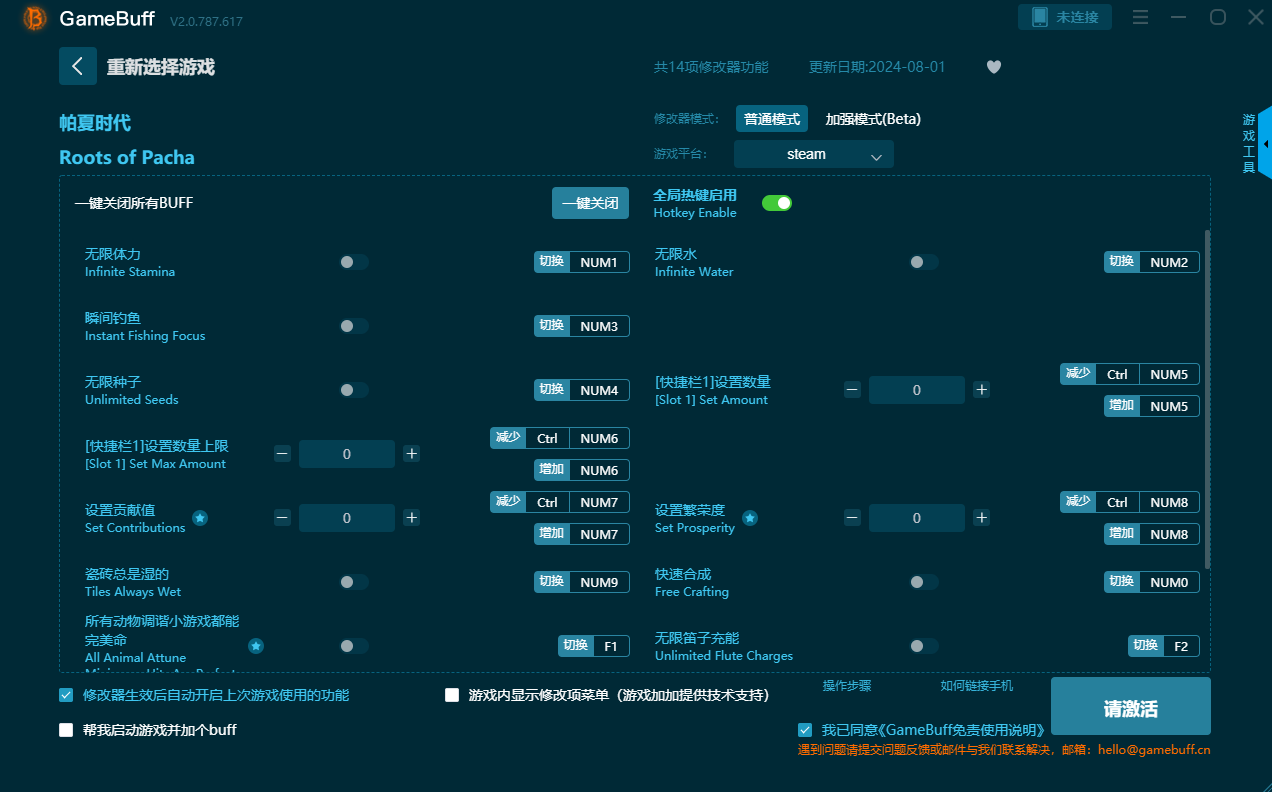The width and height of the screenshot is (1272, 792).
Task: Click the GameBuff logo icon
Action: 35,18
